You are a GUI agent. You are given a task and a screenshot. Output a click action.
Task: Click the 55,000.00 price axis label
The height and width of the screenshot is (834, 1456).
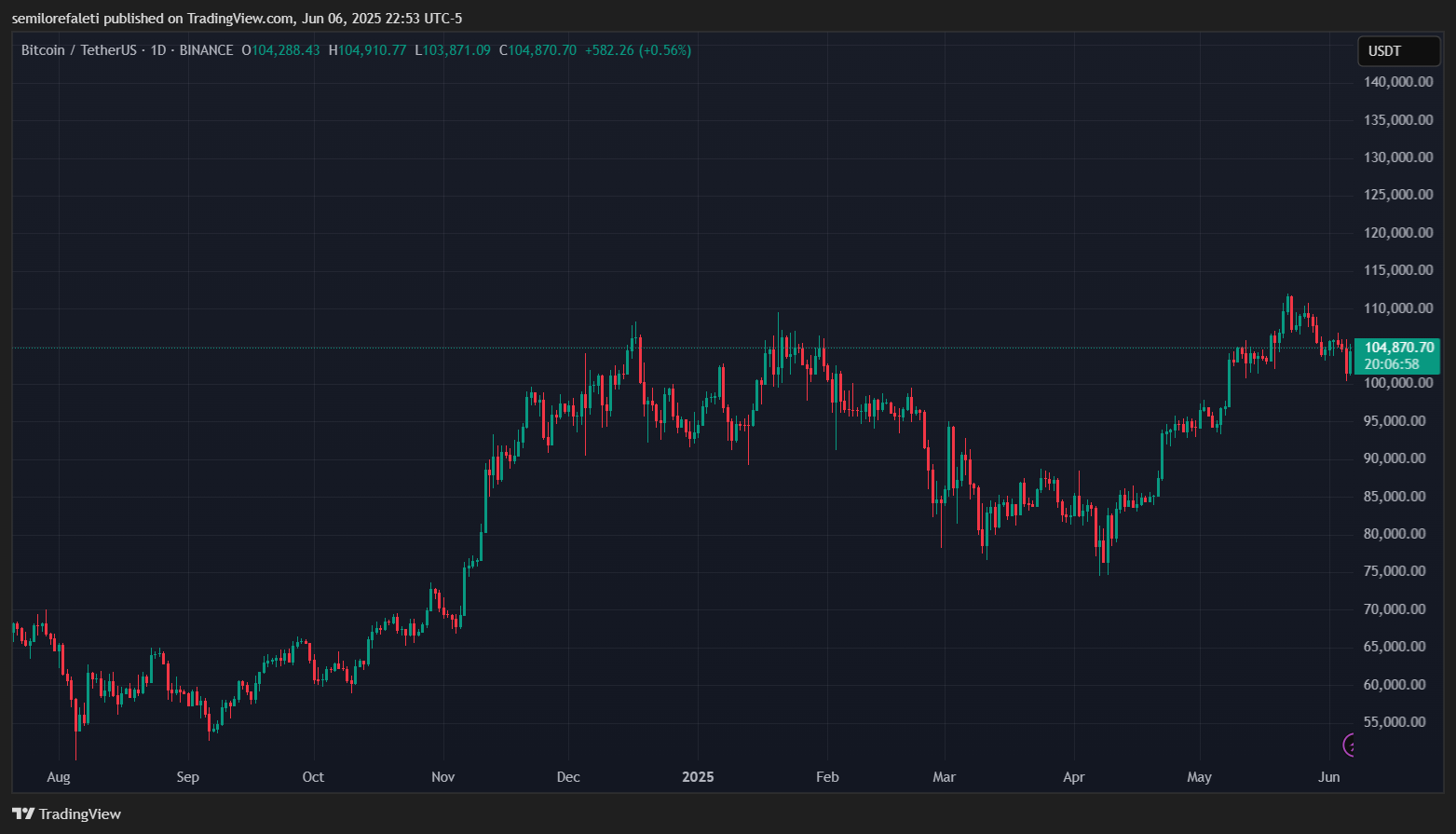pos(1398,722)
